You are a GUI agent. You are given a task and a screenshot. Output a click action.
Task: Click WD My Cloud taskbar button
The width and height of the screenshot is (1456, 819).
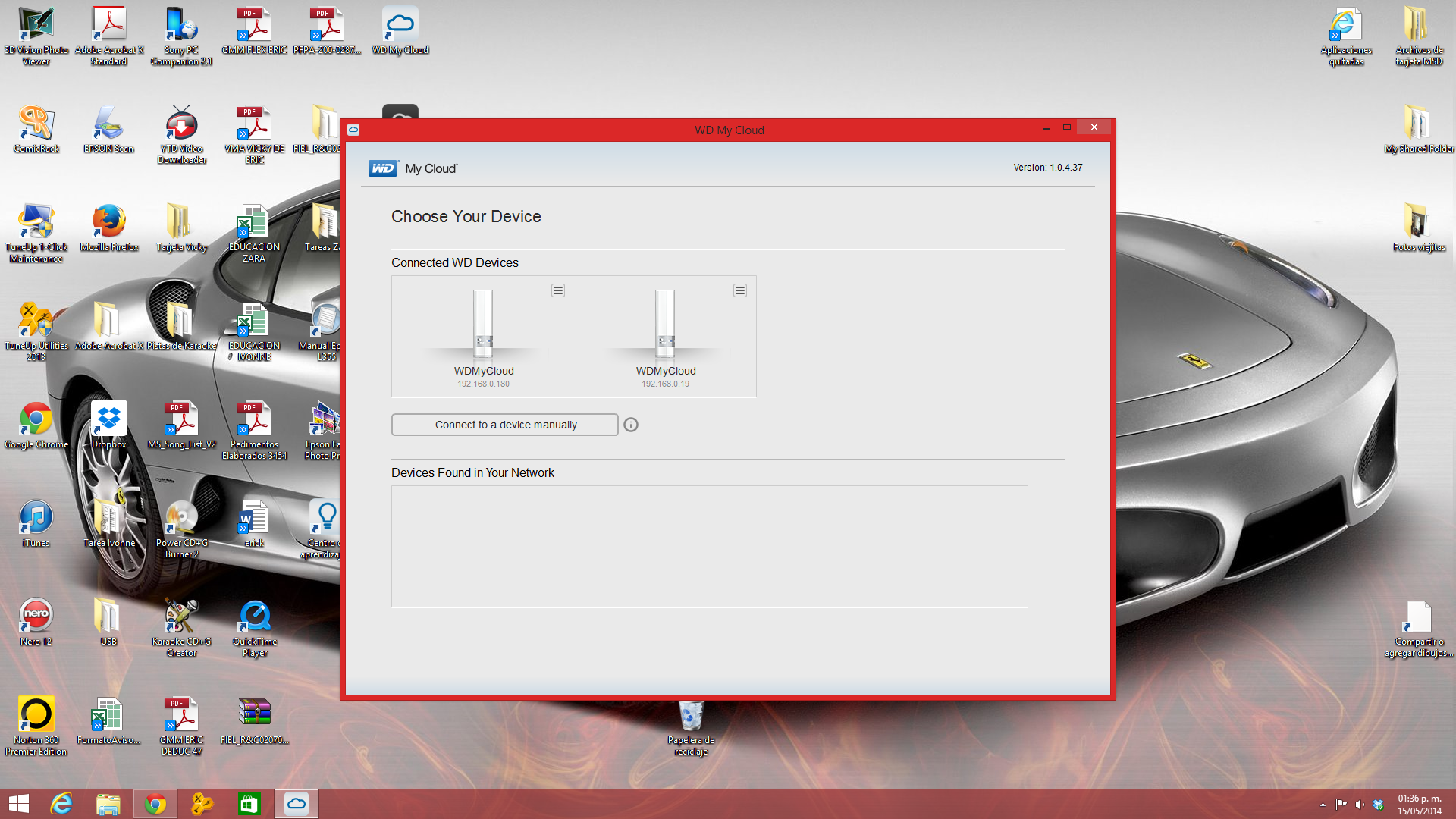(296, 804)
